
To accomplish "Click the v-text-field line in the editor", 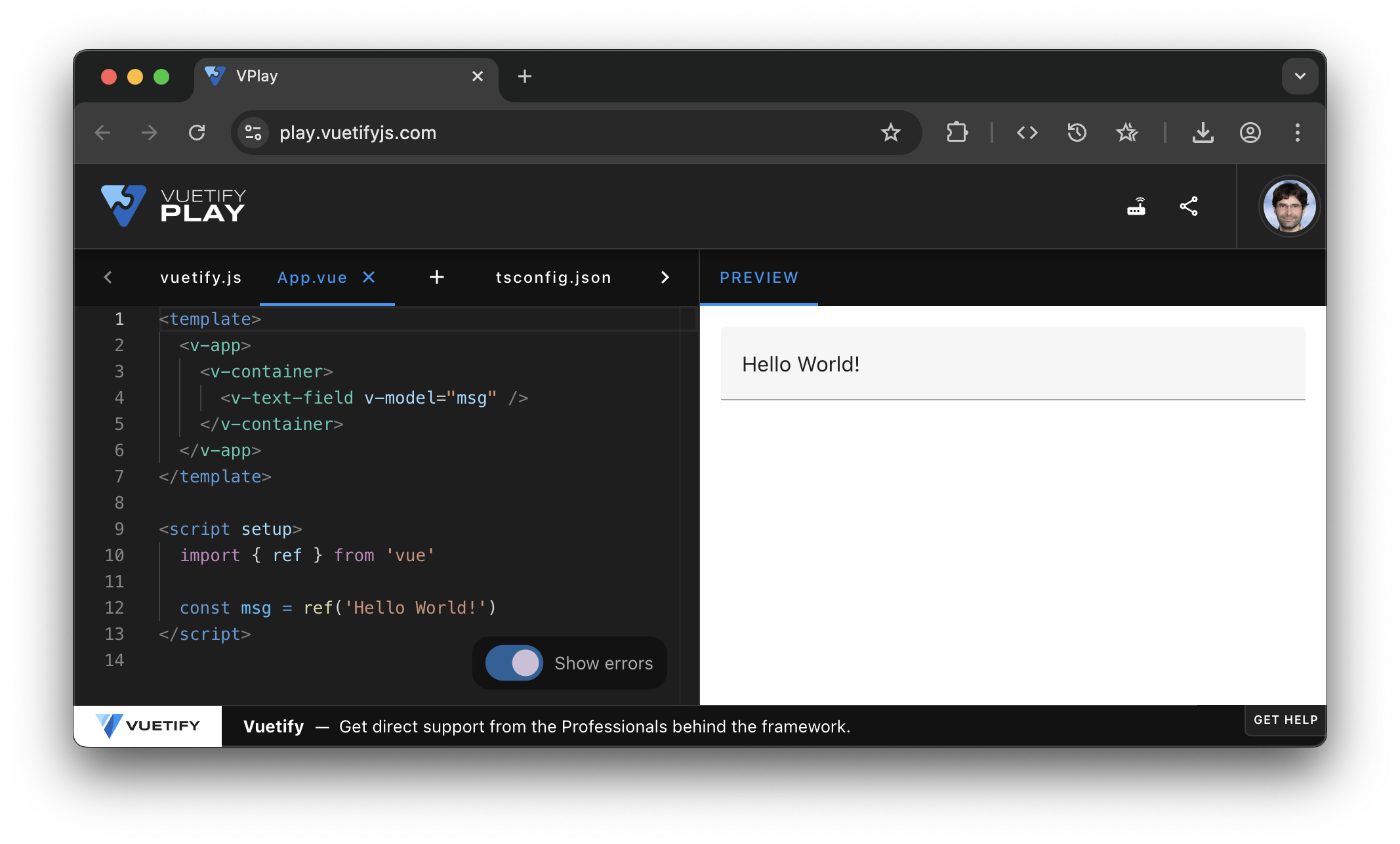I will click(374, 398).
